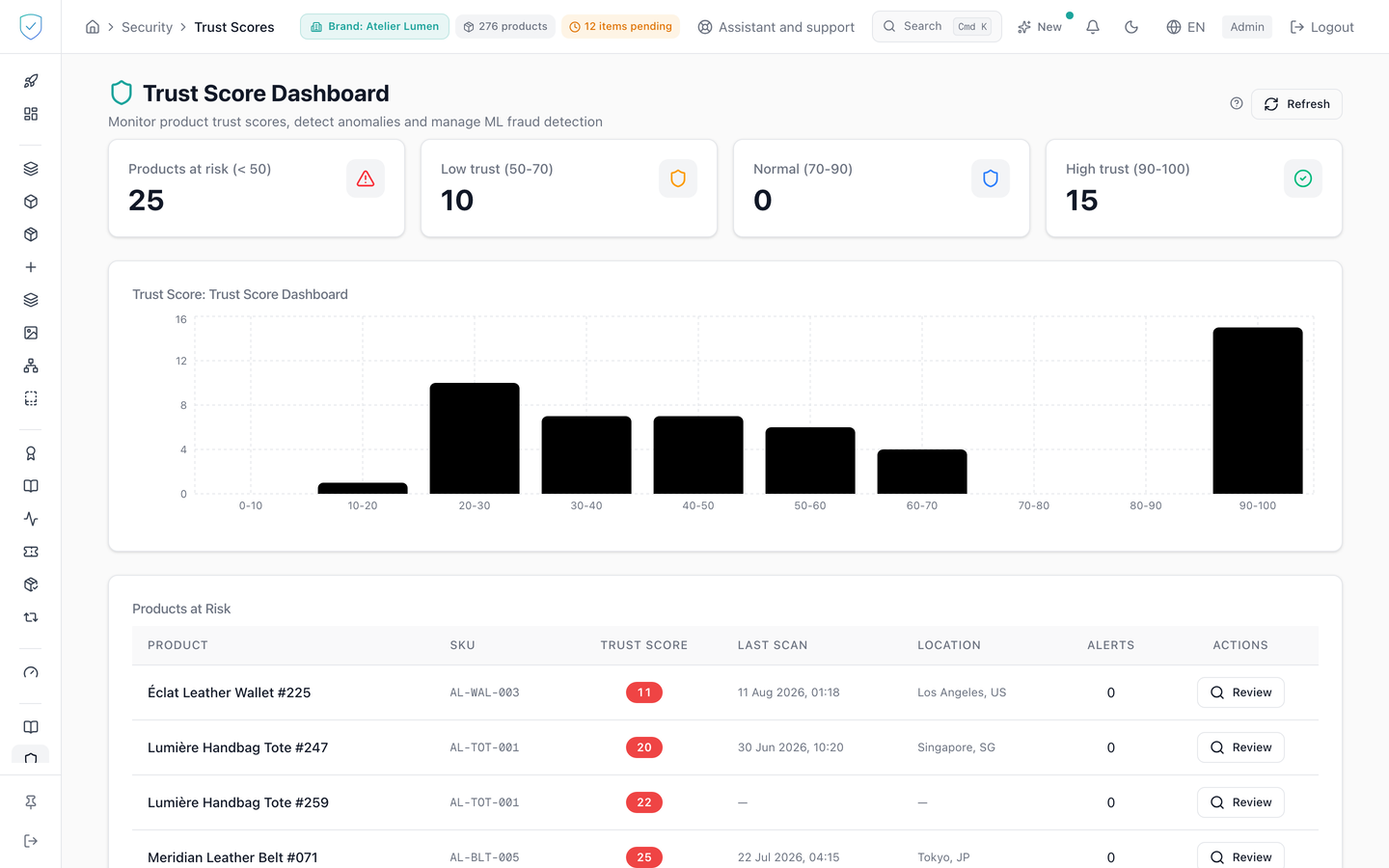This screenshot has width=1389, height=868.
Task: Click the Search field in header
Action: [937, 27]
